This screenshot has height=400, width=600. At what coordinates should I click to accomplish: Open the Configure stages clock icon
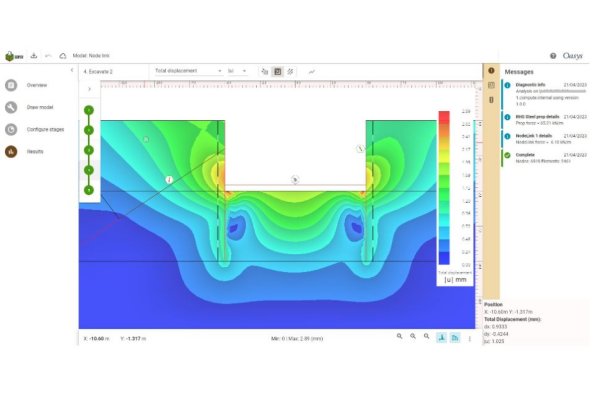[11, 129]
